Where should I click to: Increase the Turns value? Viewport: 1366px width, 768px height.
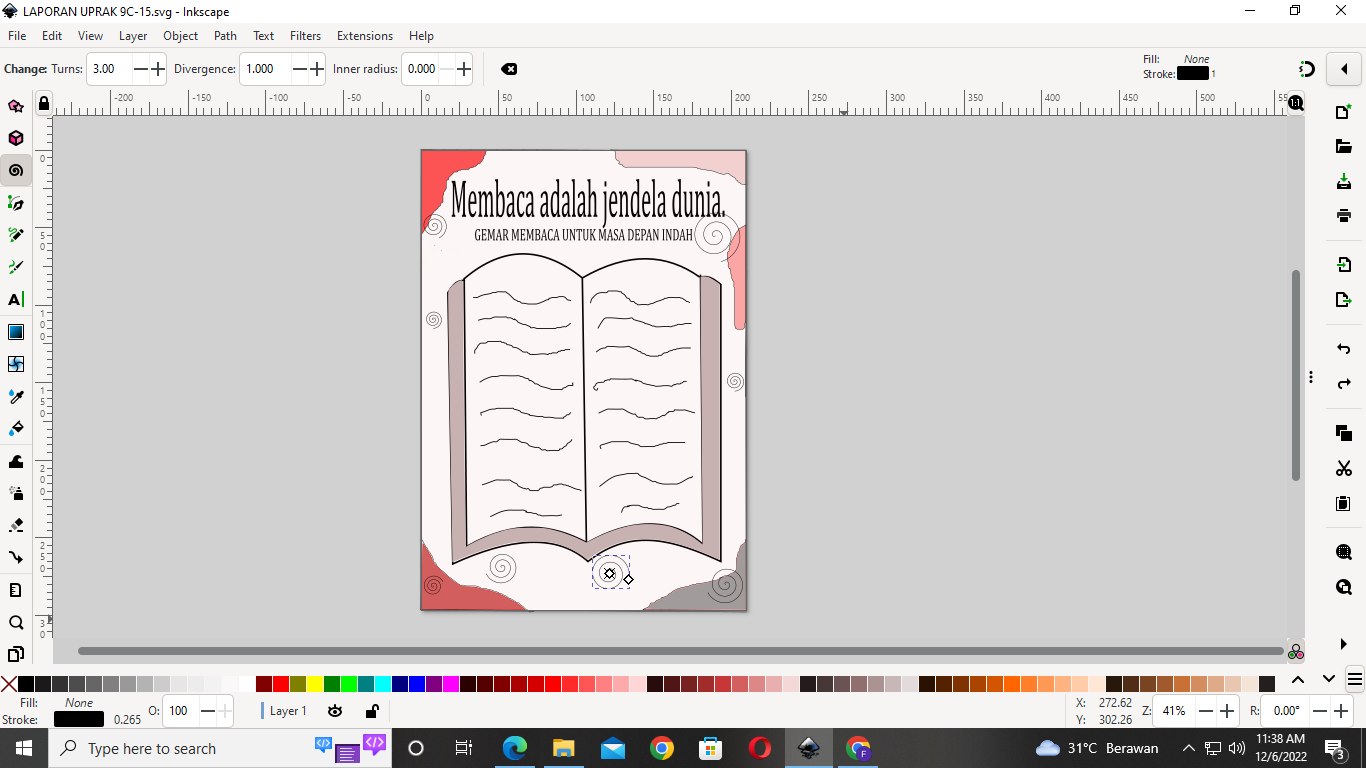coord(158,69)
